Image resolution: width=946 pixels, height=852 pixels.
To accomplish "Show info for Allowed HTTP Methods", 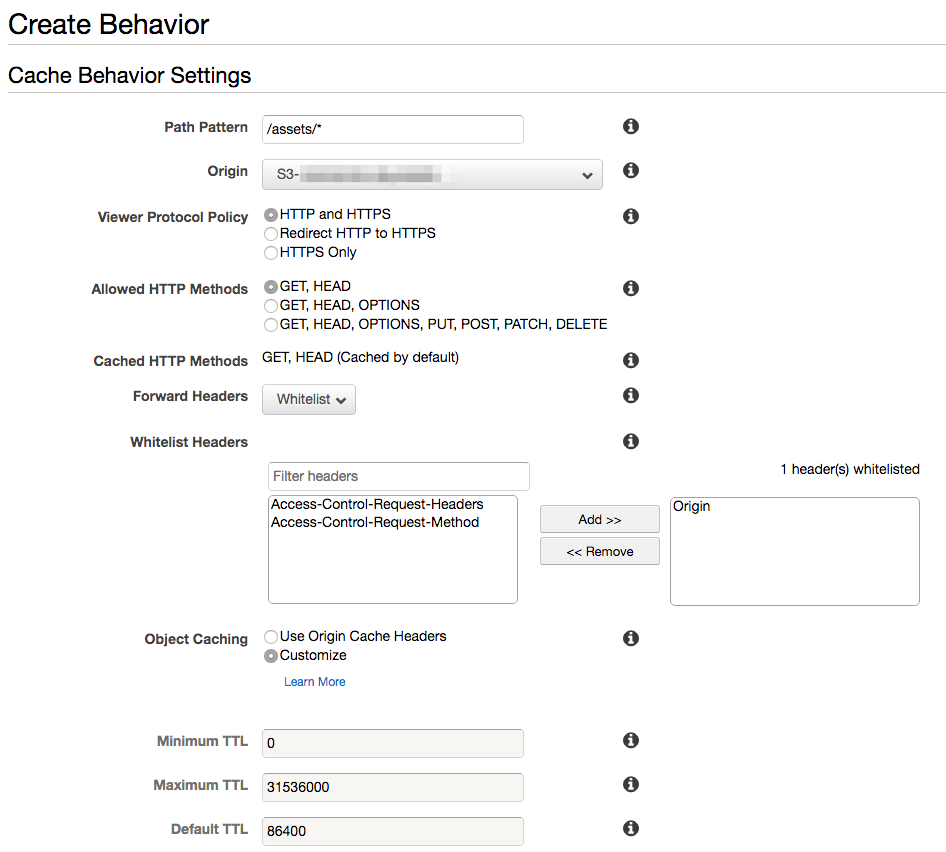I will [x=631, y=288].
